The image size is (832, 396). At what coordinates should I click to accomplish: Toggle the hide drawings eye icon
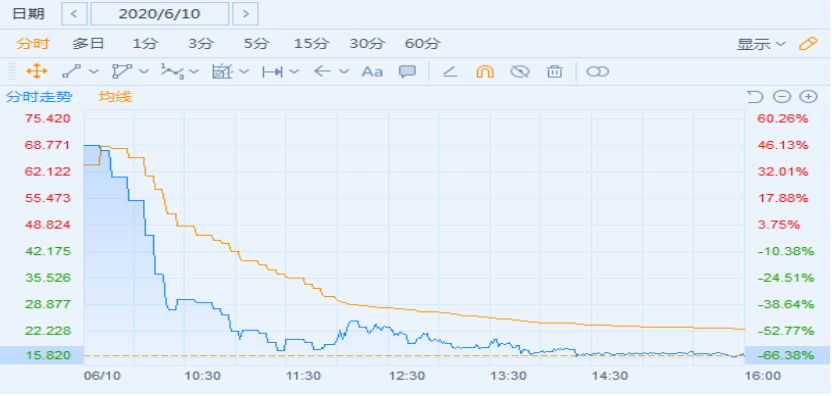(x=519, y=71)
